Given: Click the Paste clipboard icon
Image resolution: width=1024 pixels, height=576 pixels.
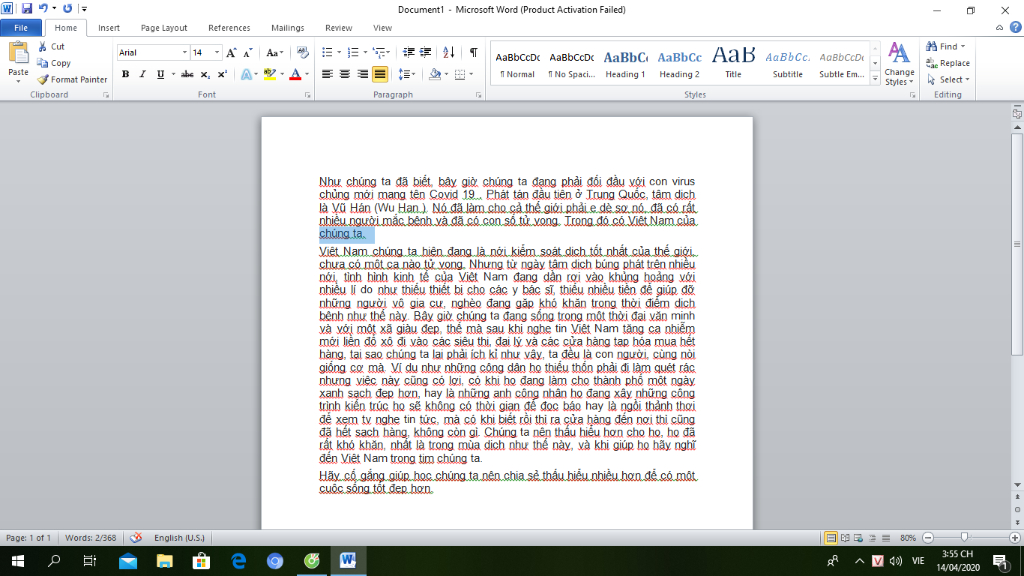Looking at the screenshot, I should coord(18,54).
